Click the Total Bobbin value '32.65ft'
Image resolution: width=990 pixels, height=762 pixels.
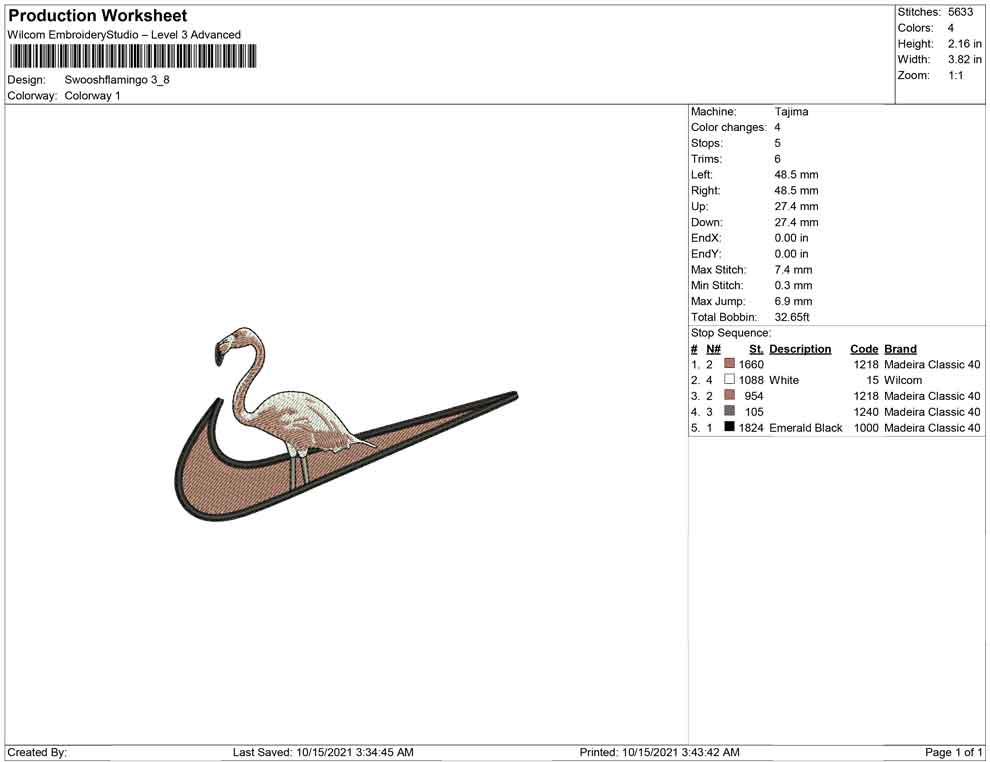792,317
